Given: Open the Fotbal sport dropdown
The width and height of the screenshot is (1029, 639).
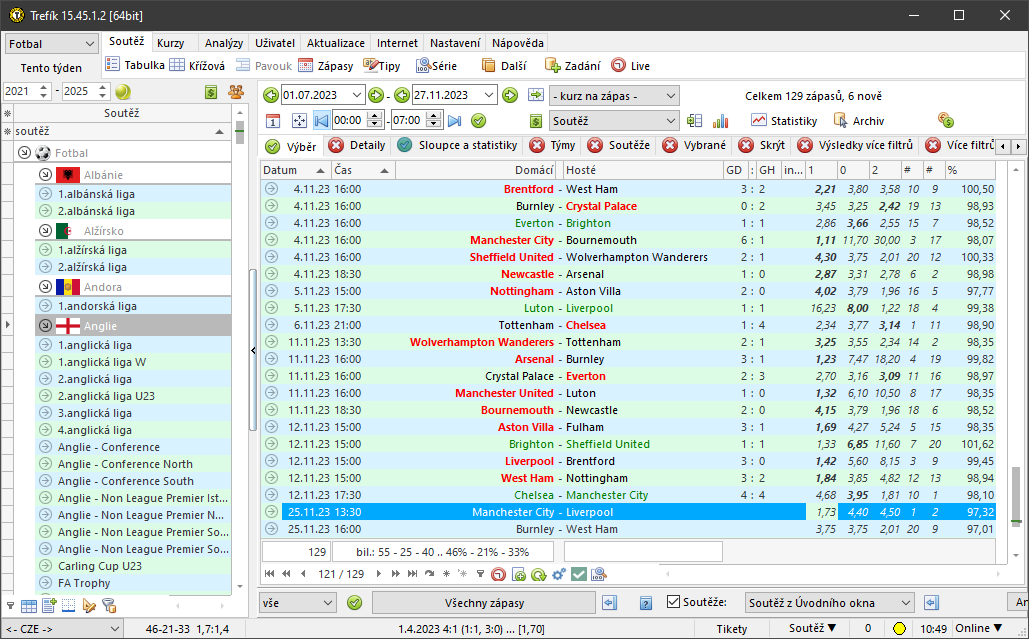Looking at the screenshot, I should click(x=51, y=44).
